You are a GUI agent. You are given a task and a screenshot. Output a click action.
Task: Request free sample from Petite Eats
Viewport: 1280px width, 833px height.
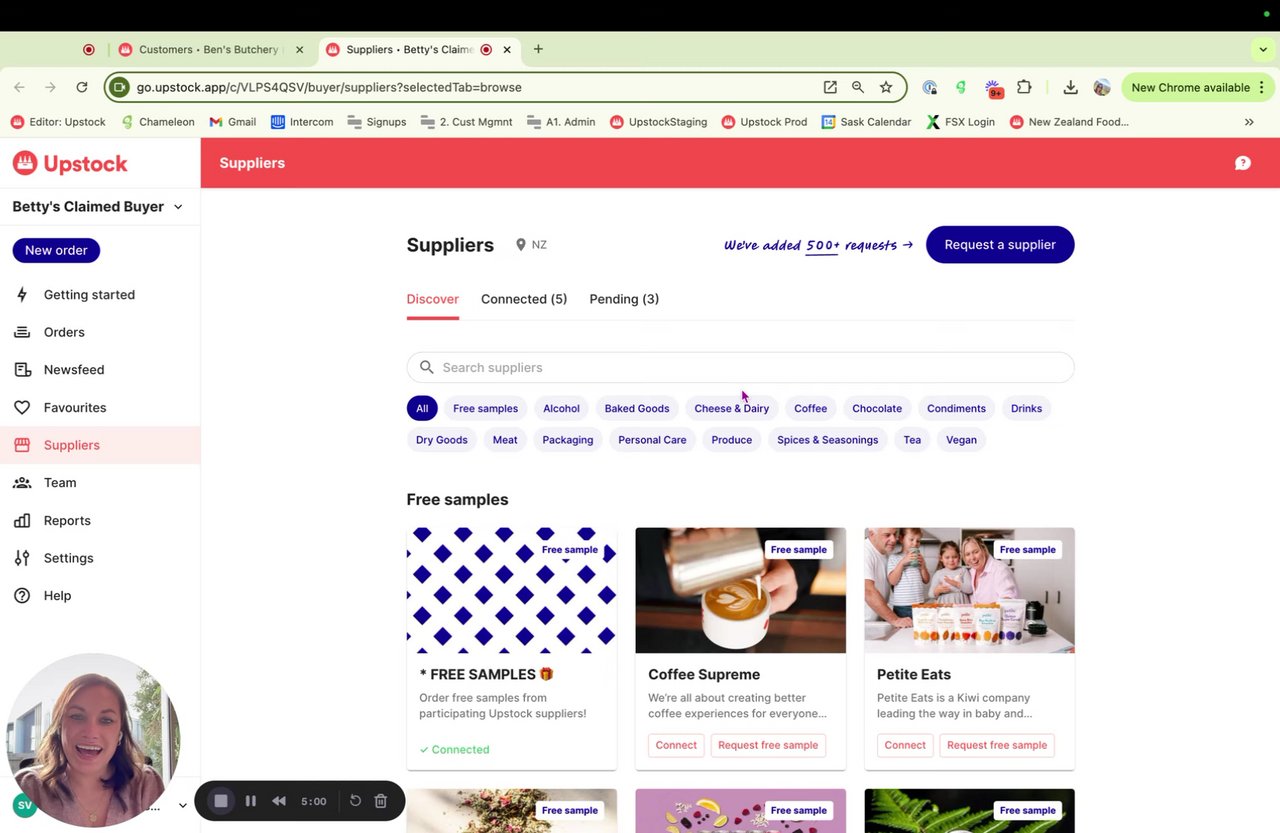coord(997,745)
